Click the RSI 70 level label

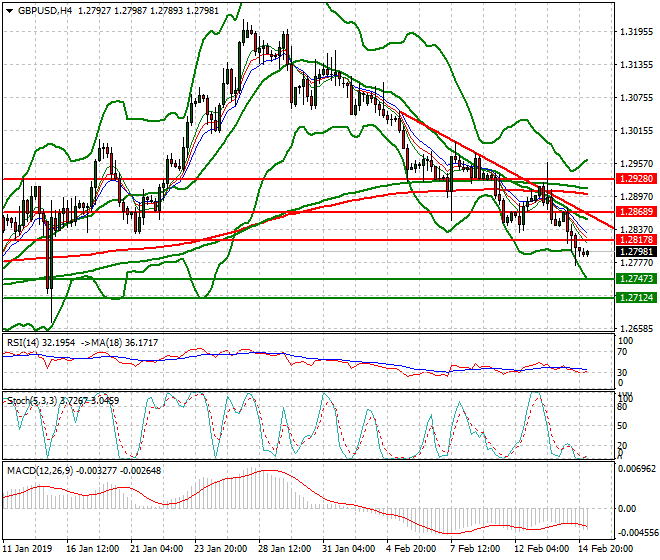[622, 352]
